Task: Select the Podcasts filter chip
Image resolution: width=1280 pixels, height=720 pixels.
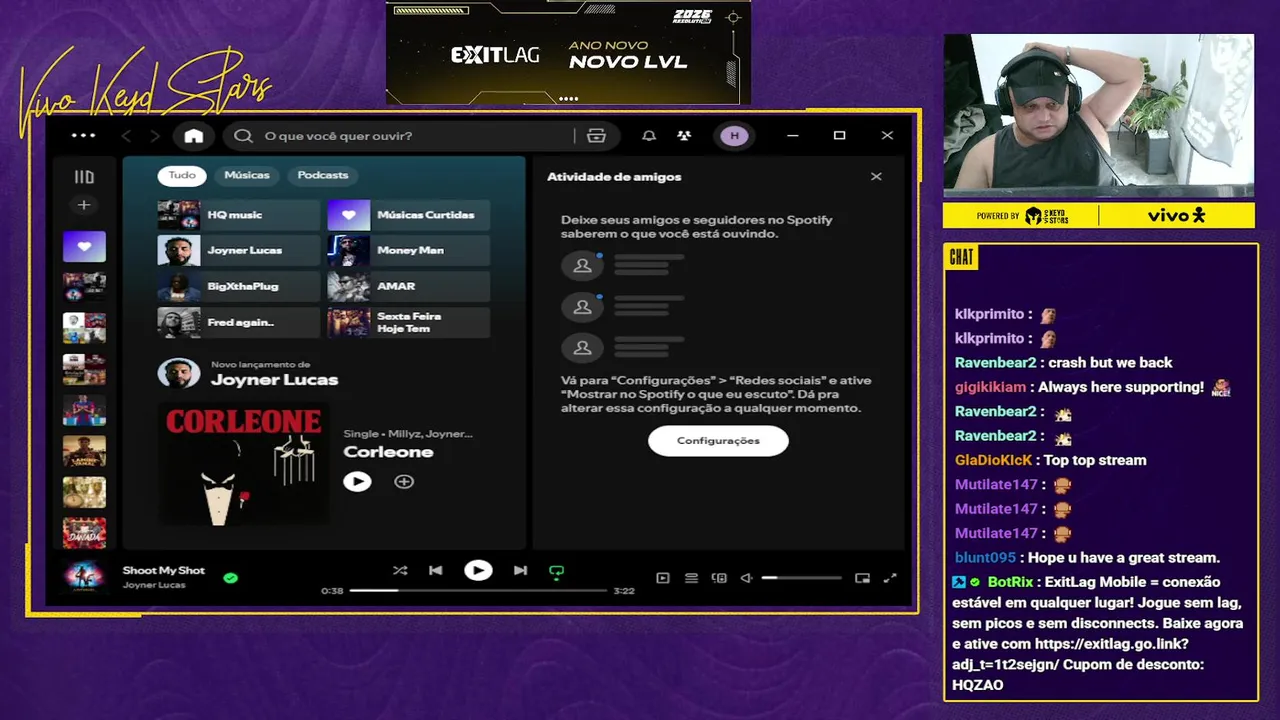Action: pyautogui.click(x=323, y=175)
